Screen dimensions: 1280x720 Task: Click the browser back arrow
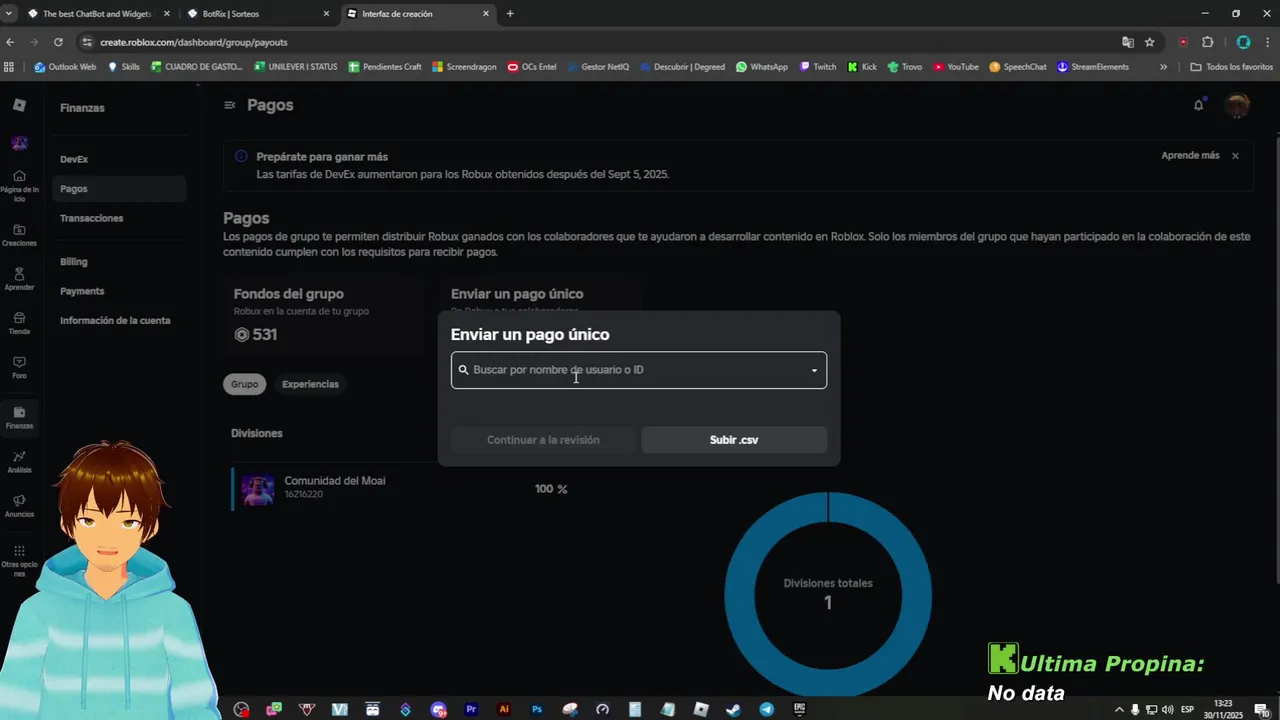pyautogui.click(x=10, y=42)
